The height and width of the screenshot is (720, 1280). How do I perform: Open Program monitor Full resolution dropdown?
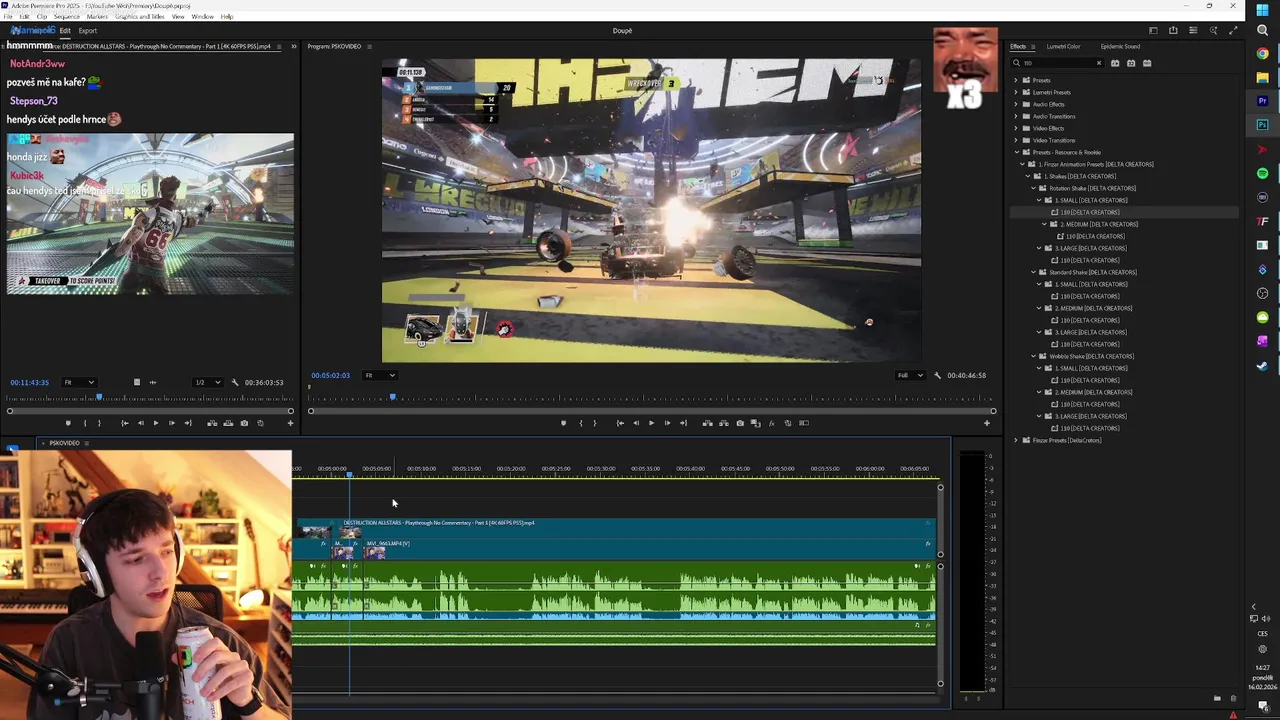coord(909,375)
